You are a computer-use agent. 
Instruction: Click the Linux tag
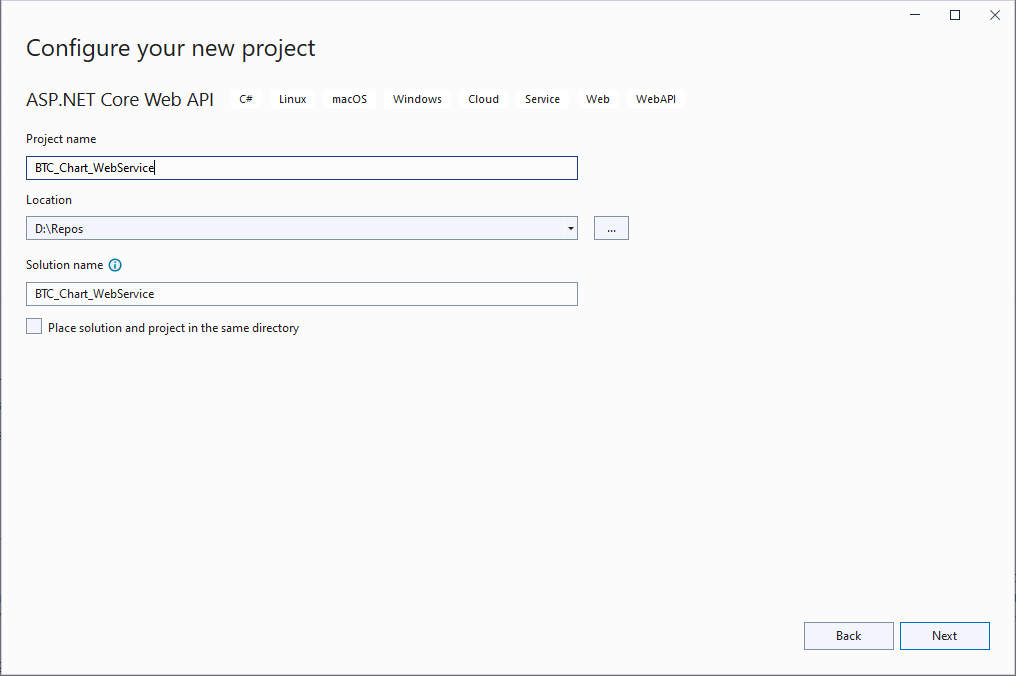click(292, 99)
